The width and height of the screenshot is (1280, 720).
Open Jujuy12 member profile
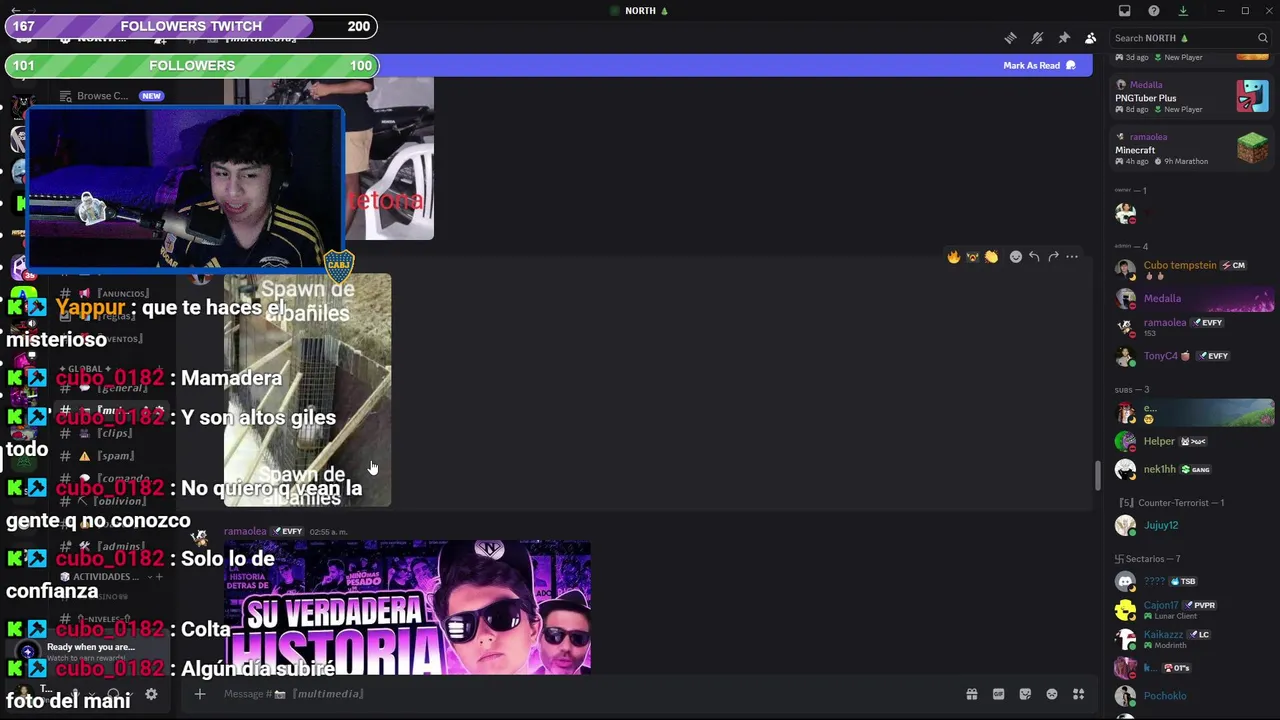click(1191, 525)
